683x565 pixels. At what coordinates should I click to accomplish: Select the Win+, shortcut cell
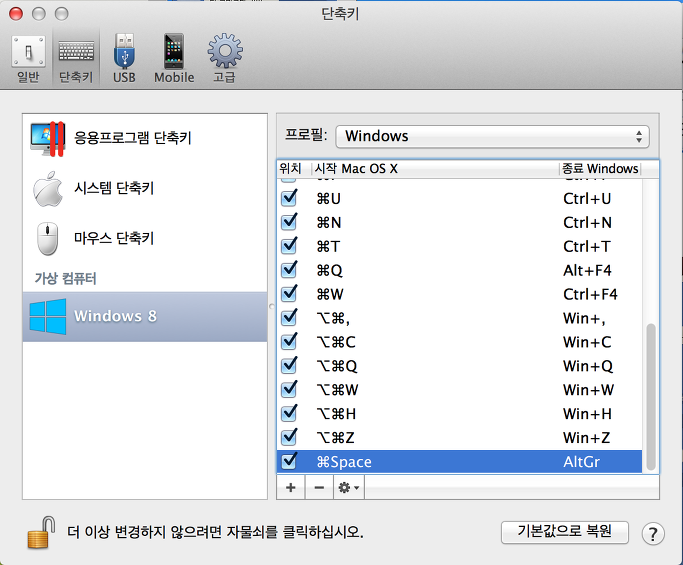coord(584,318)
